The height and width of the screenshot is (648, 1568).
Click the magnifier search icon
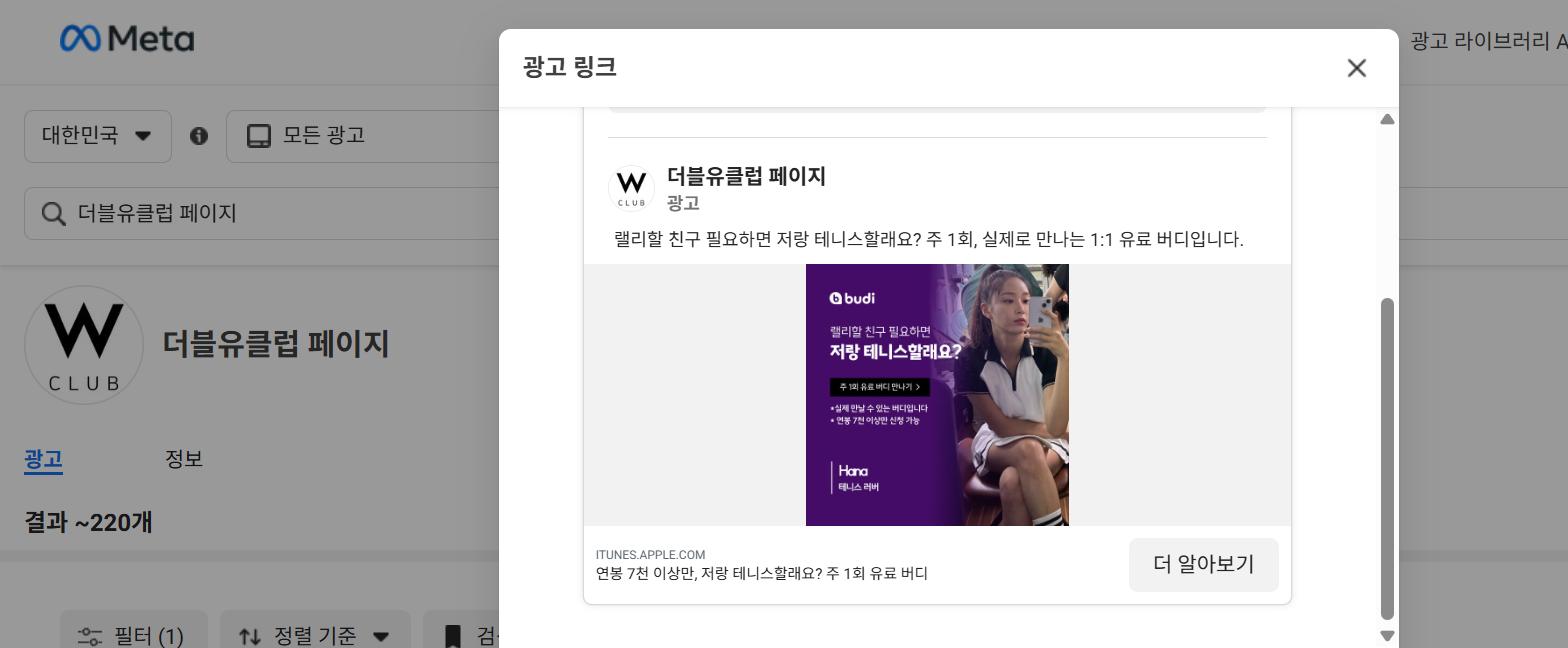(x=53, y=213)
